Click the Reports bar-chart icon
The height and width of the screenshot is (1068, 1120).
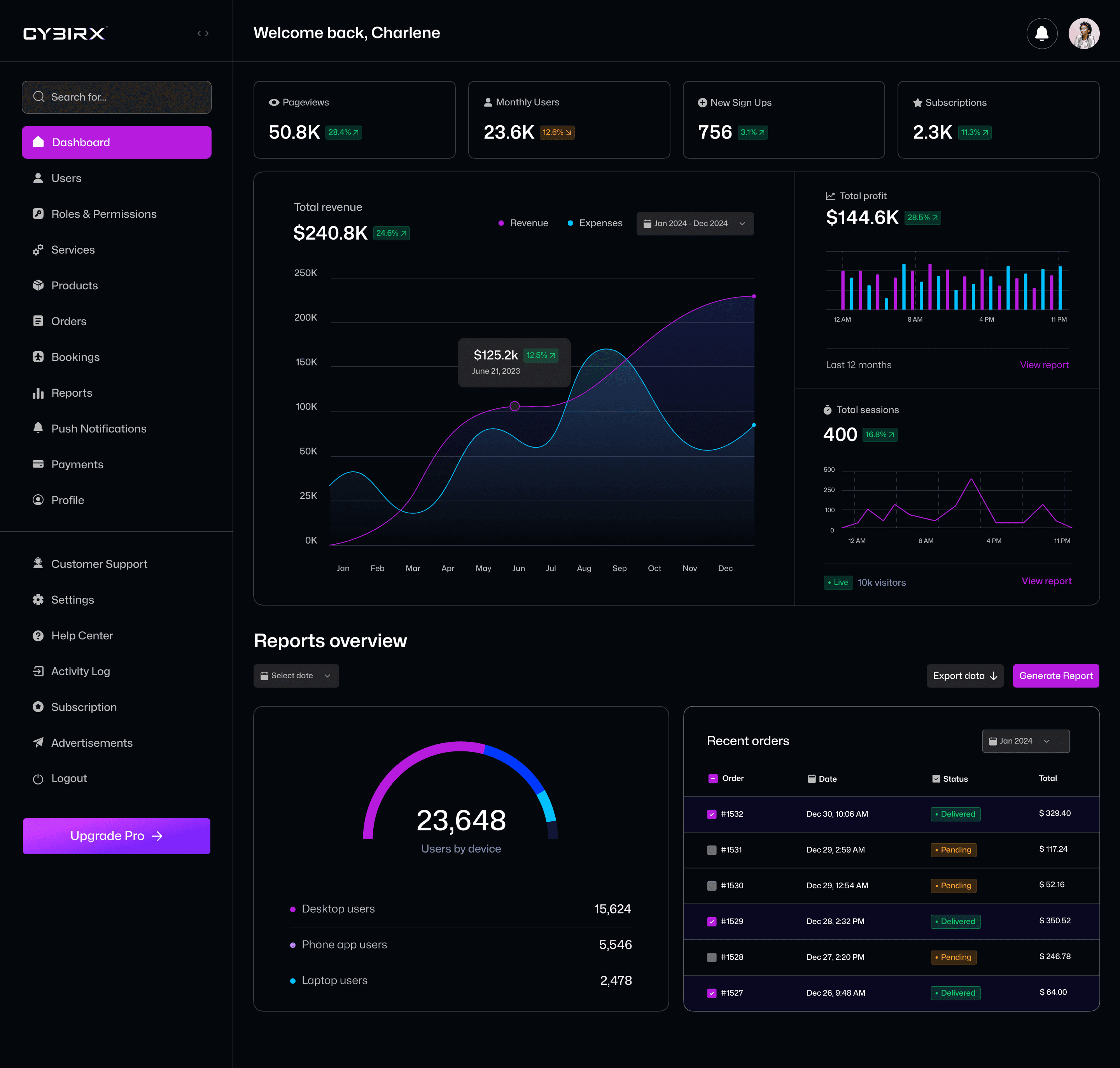point(38,393)
